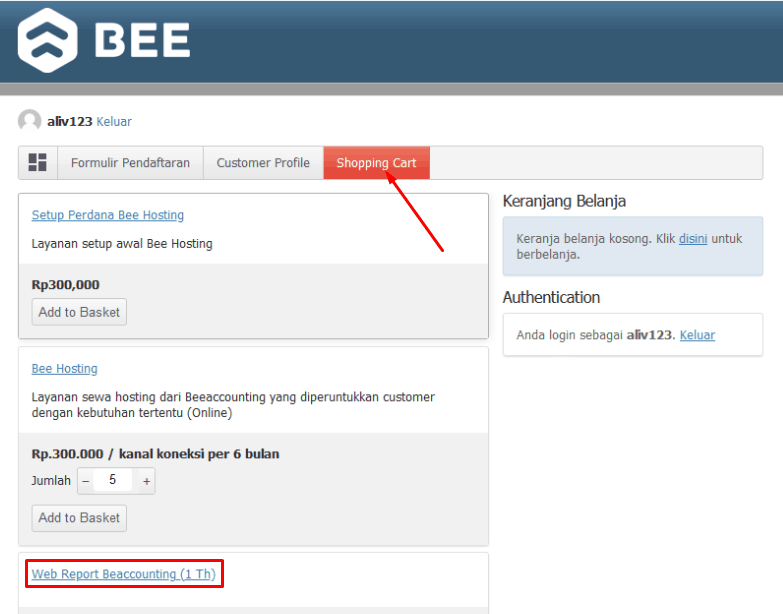Select the Shopping Cart tab

376,163
